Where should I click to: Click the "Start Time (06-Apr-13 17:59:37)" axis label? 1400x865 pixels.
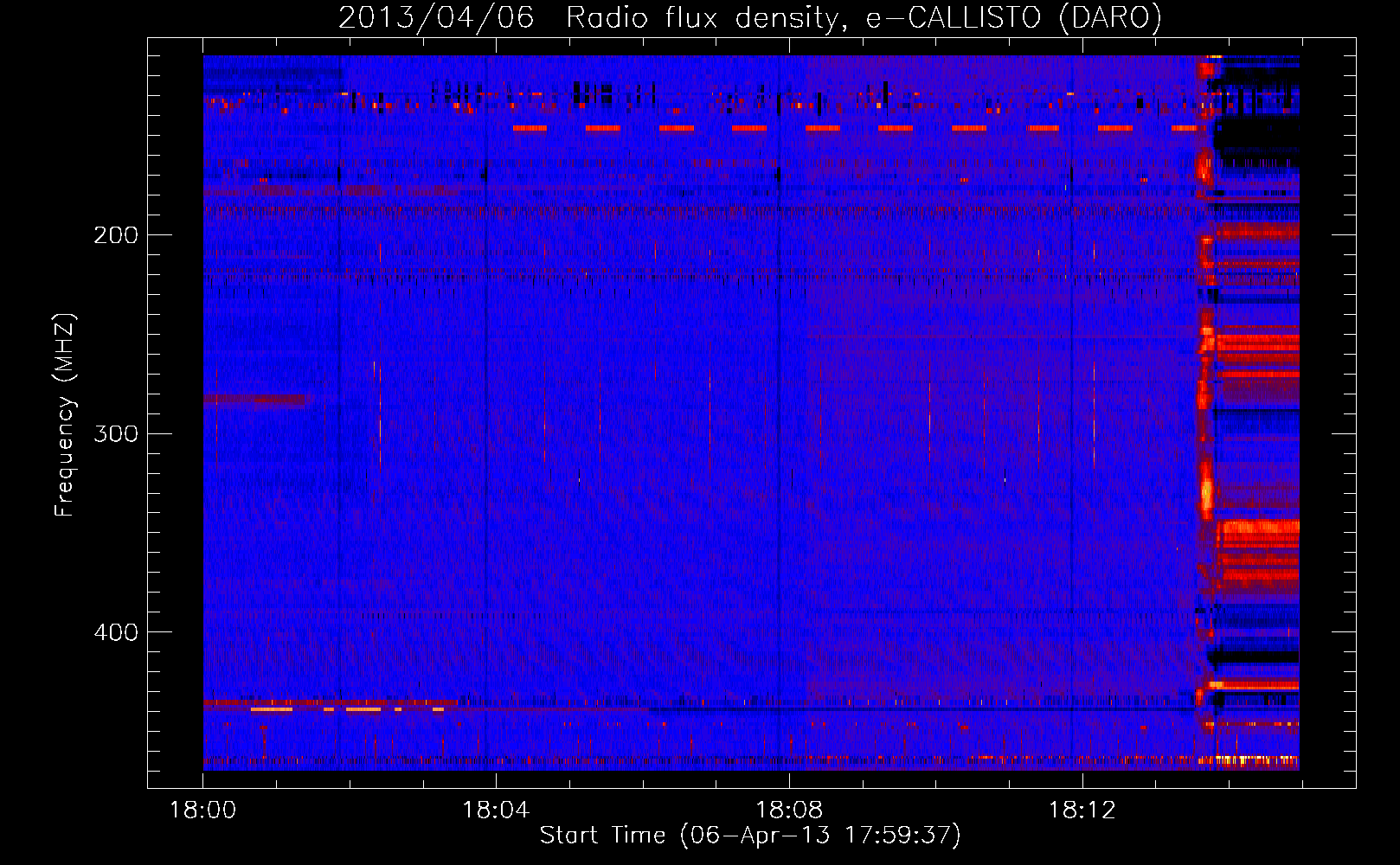coord(750,836)
